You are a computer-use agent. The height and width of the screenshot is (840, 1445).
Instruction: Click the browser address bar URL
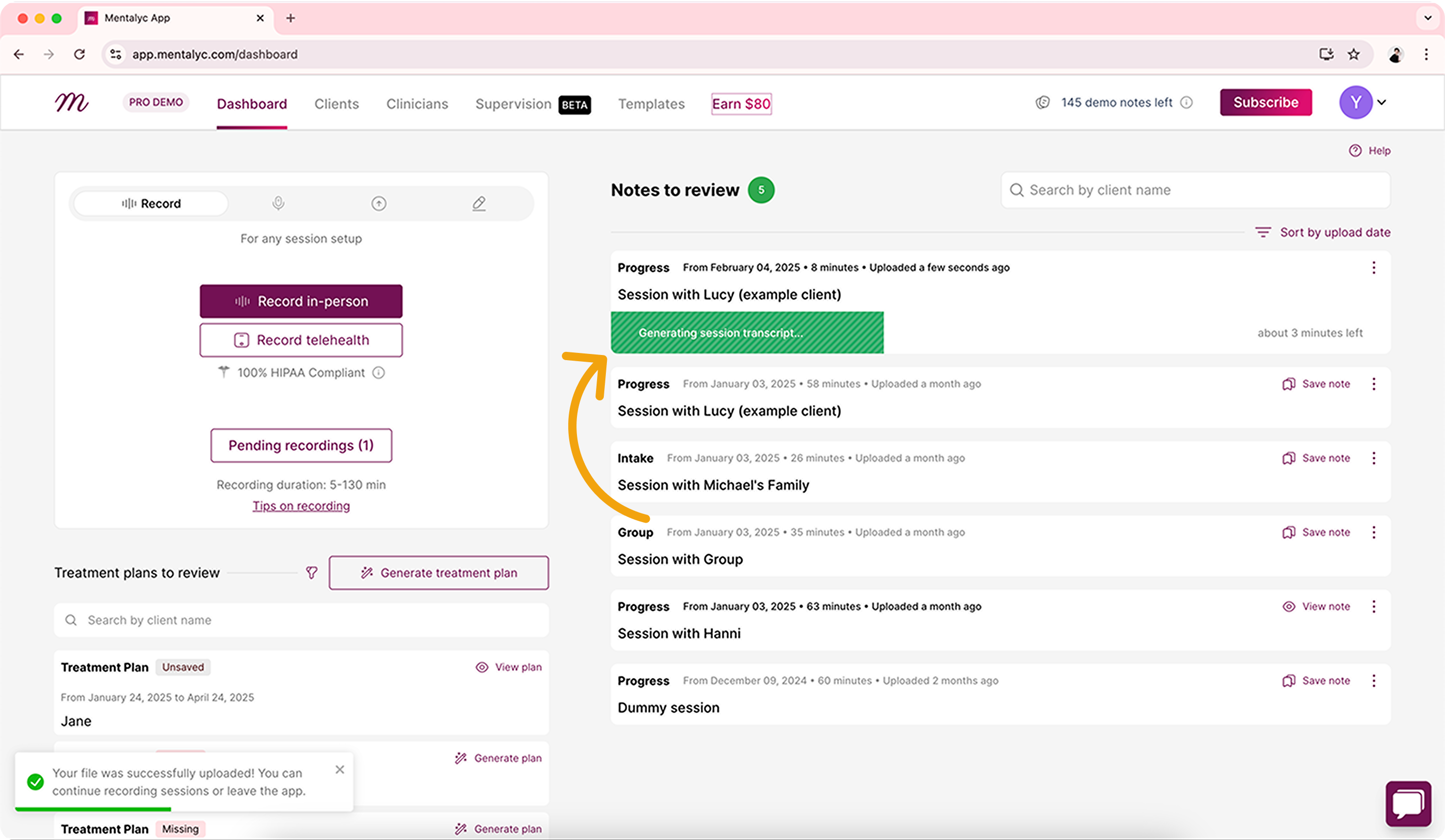(x=215, y=55)
